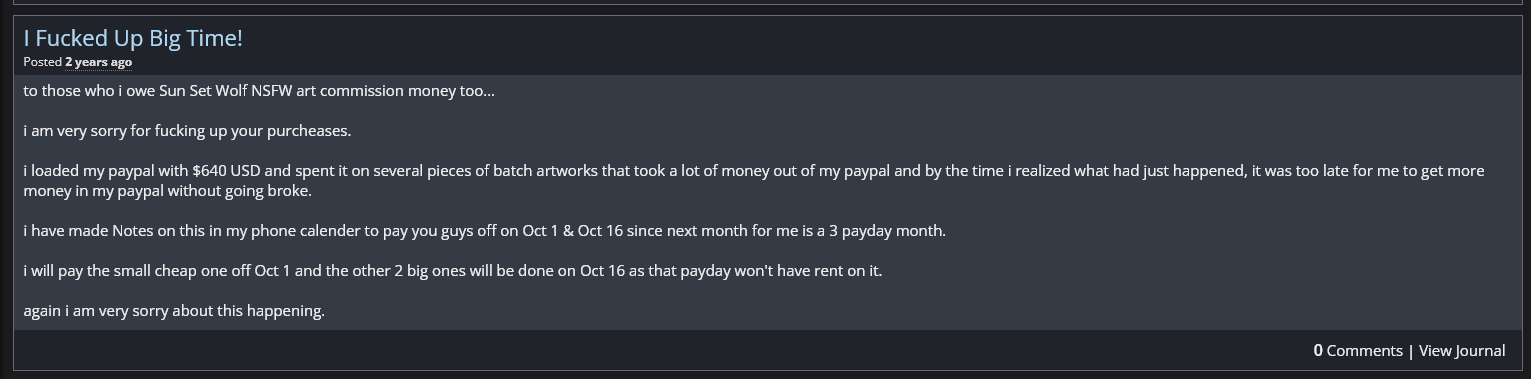This screenshot has height=379, width=1531.
Task: Click the "2 years ago" posted timestamp
Action: (98, 62)
